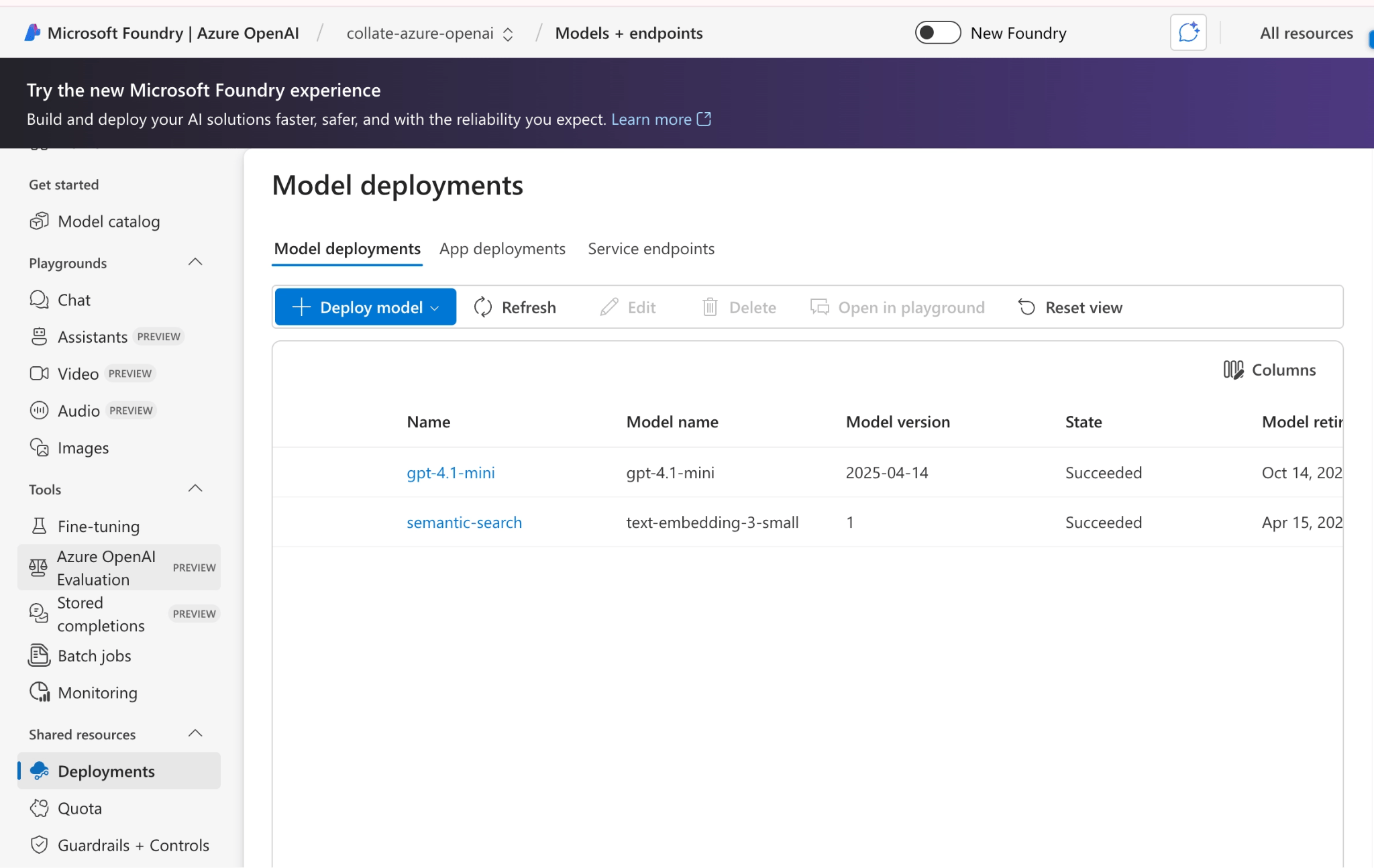Switch to Service endpoints tab
Image resolution: width=1374 pixels, height=868 pixels.
(x=651, y=249)
